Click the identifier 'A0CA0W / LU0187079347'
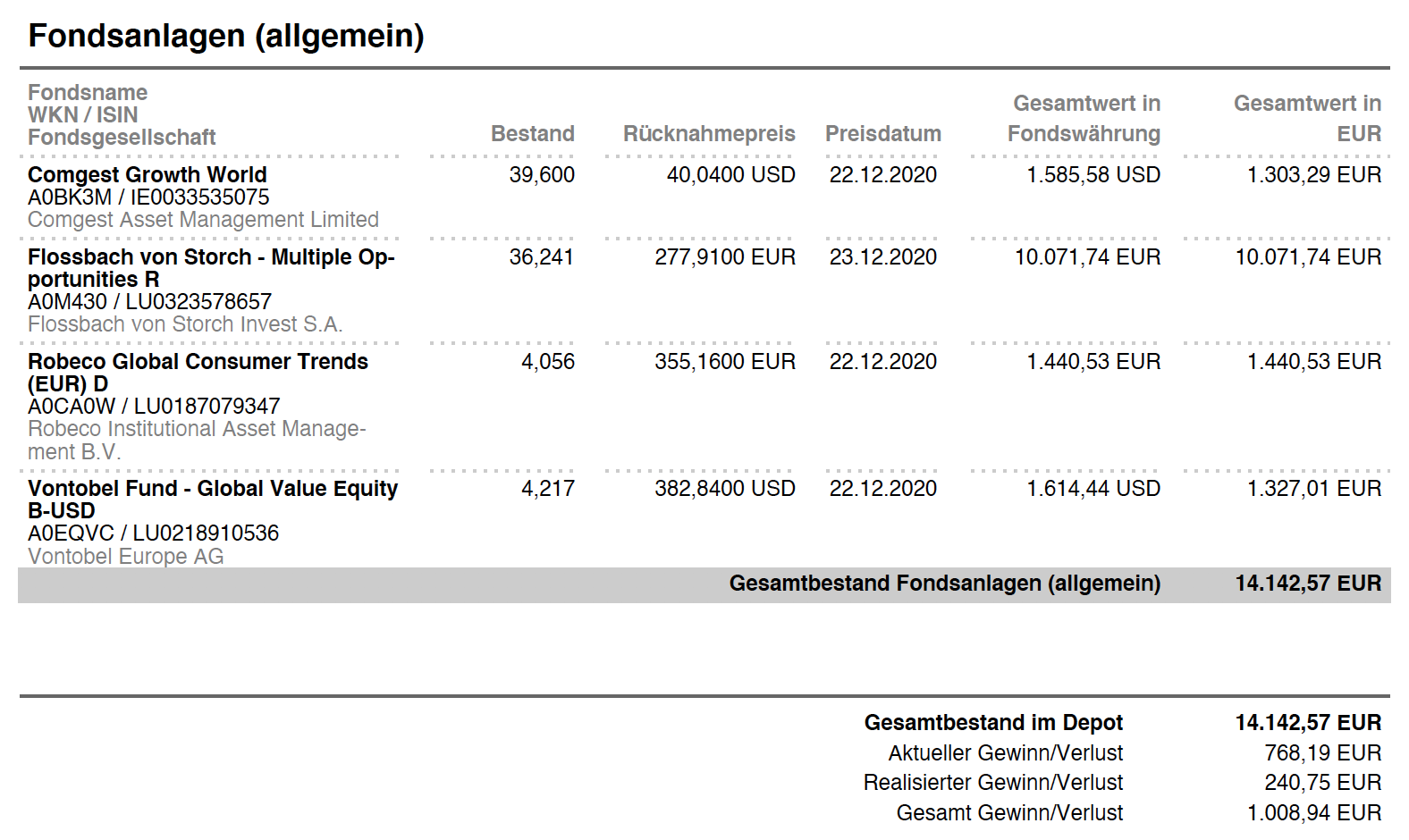The width and height of the screenshot is (1409, 840). [x=154, y=407]
